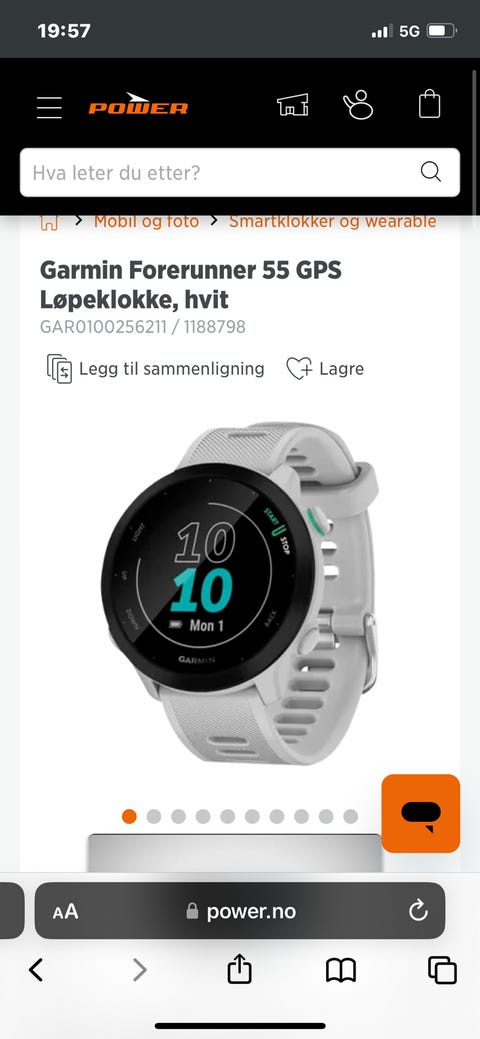This screenshot has width=480, height=1039.
Task: Open the hamburger menu
Action: click(49, 107)
